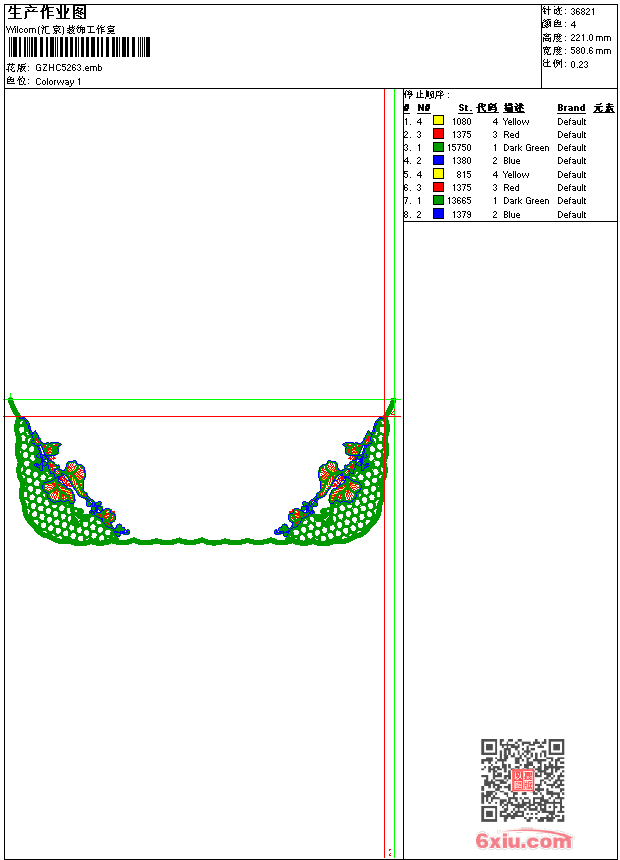Click the blue swatch in stop row 4

438,160
